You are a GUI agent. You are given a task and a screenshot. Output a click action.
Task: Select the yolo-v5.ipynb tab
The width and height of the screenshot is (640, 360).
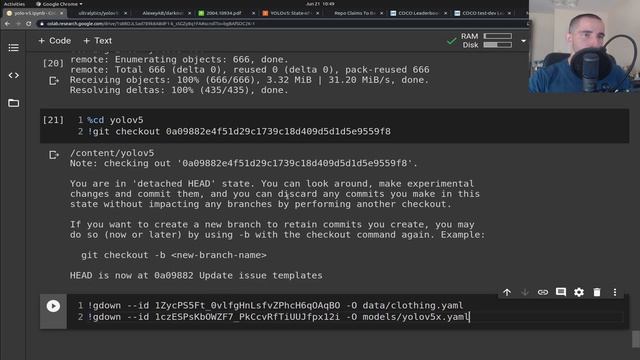tap(35, 13)
